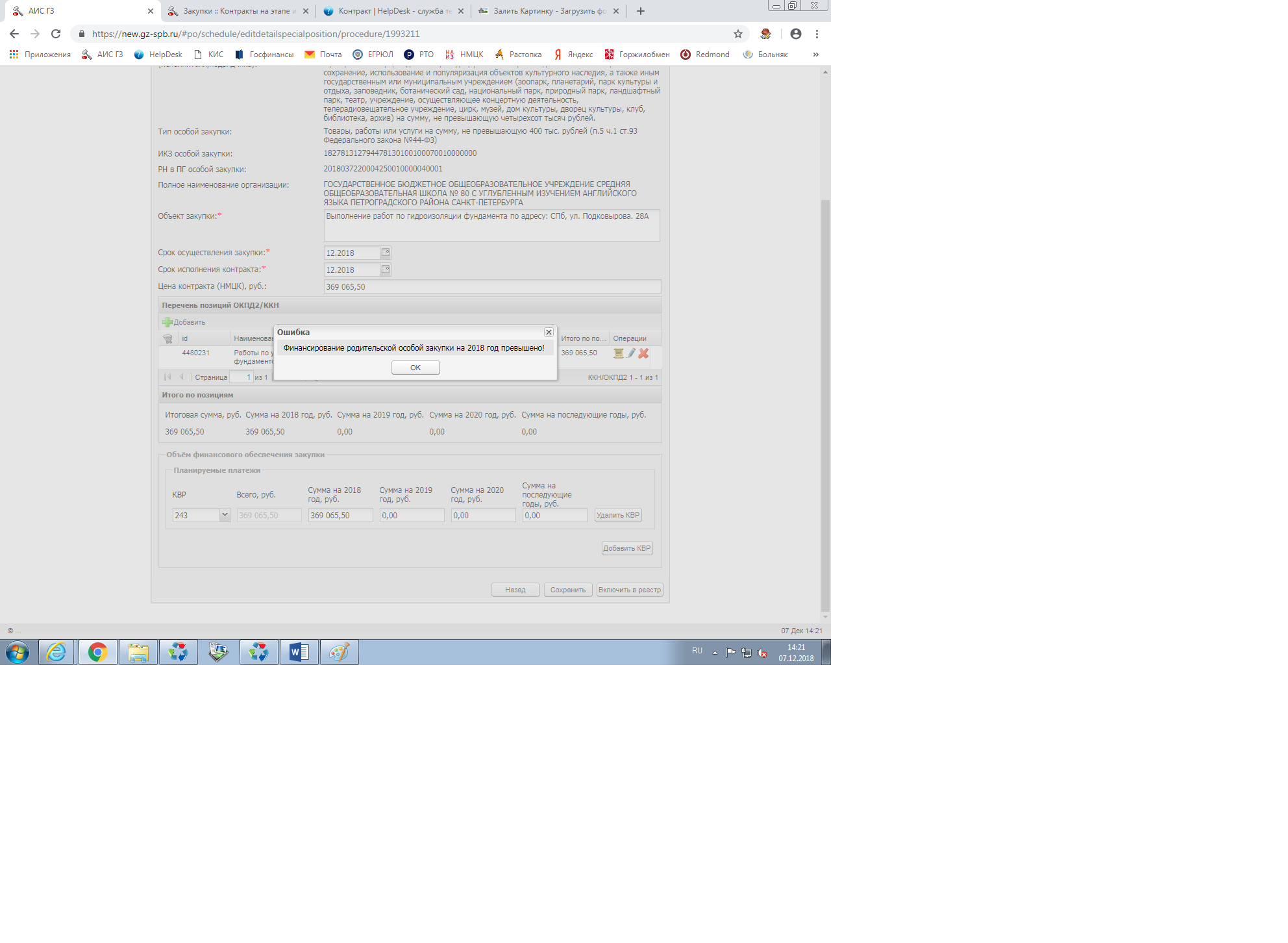Open Paint from the taskbar

[339, 652]
